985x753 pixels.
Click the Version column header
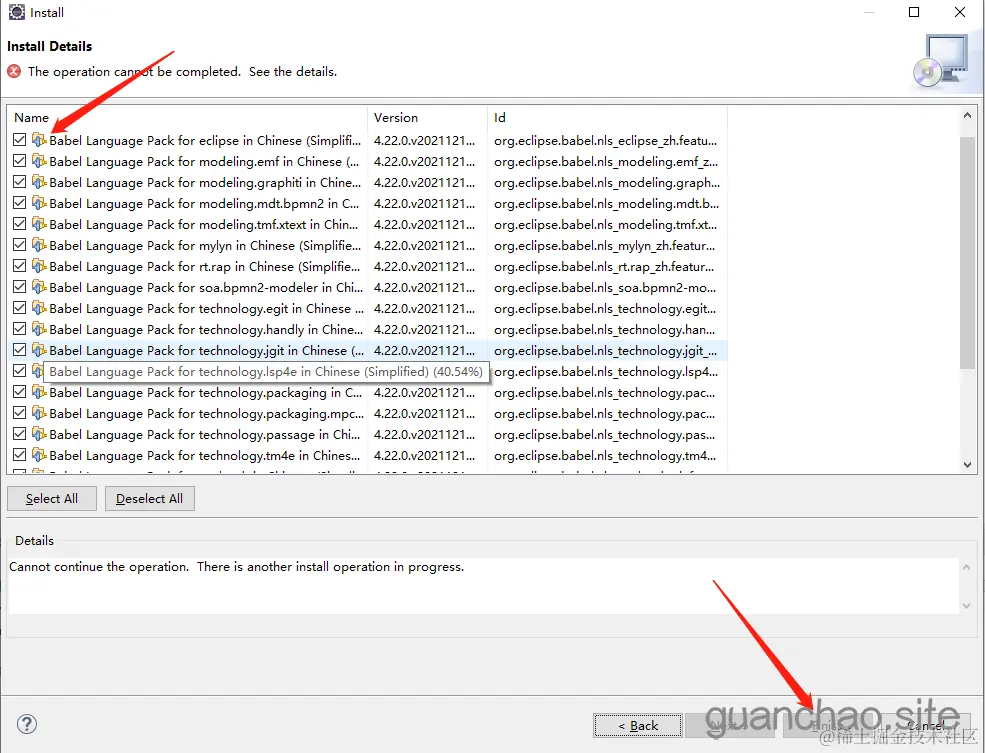[x=427, y=117]
